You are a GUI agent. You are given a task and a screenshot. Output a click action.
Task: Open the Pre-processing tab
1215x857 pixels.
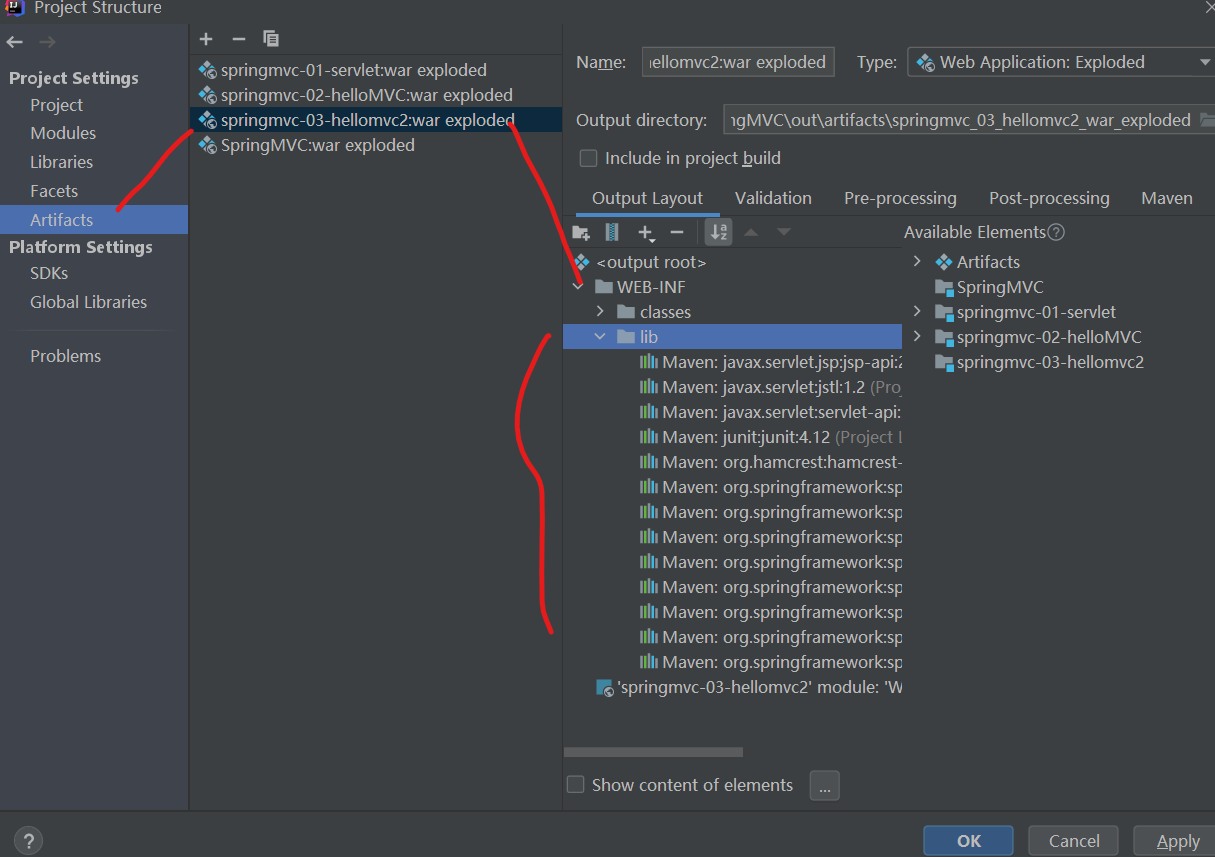[900, 198]
